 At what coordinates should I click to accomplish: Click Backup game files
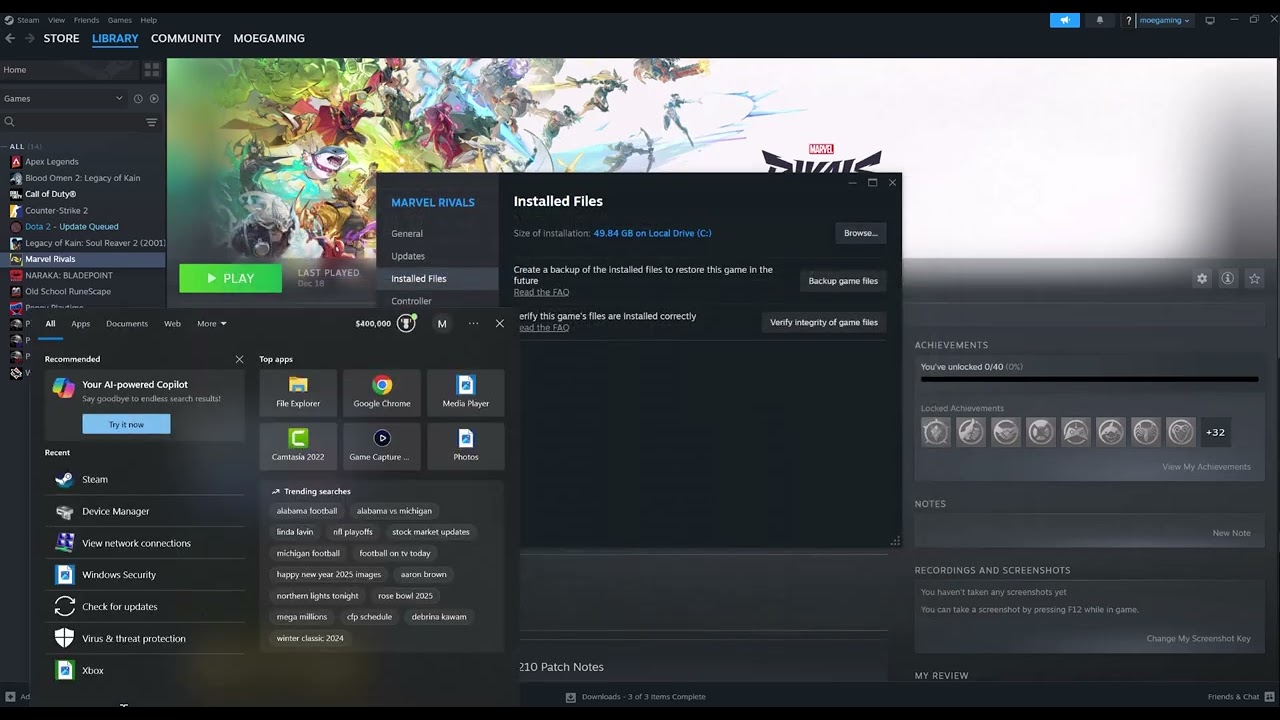pos(843,281)
